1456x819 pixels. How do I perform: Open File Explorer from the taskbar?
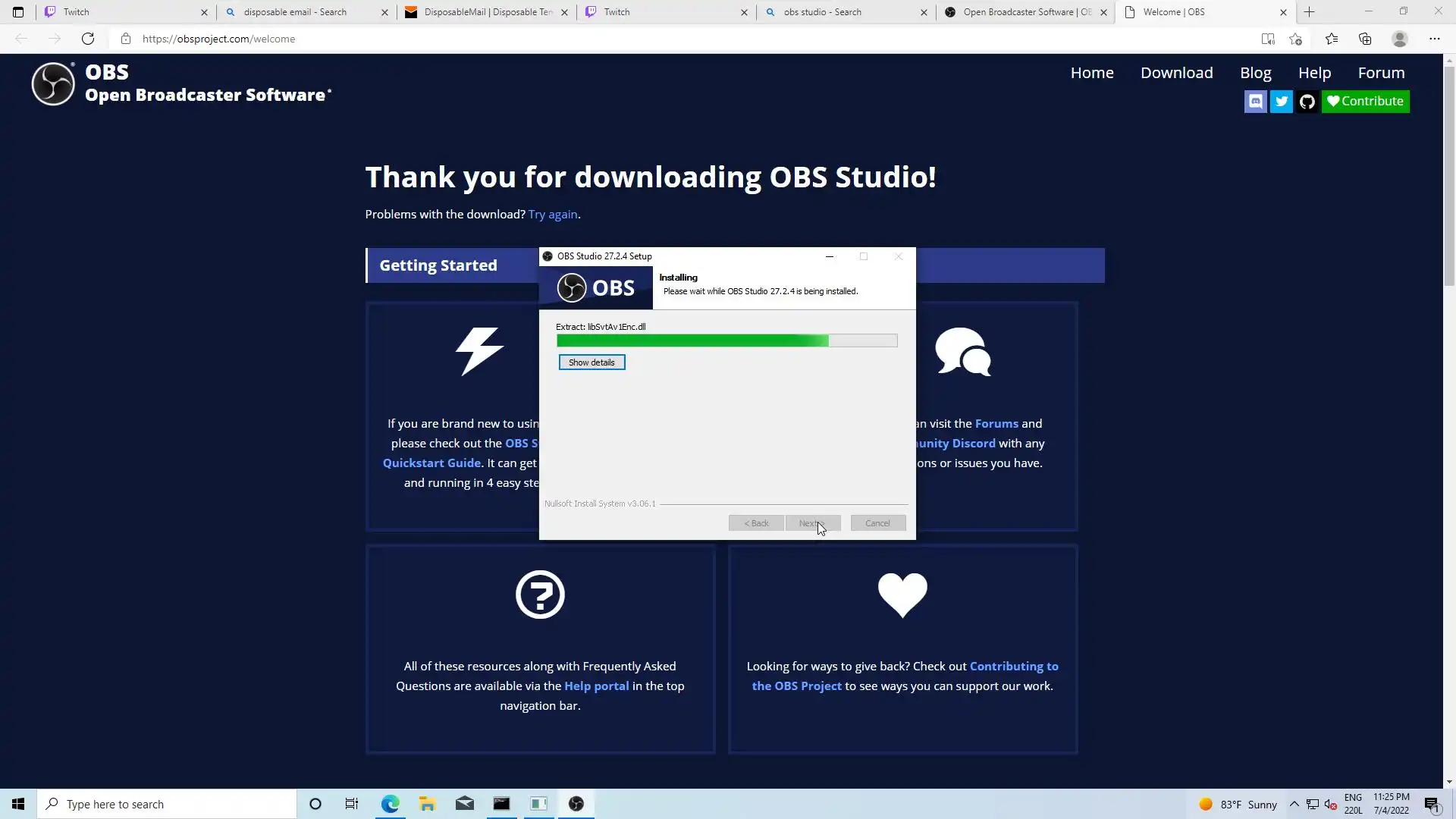pyautogui.click(x=427, y=804)
